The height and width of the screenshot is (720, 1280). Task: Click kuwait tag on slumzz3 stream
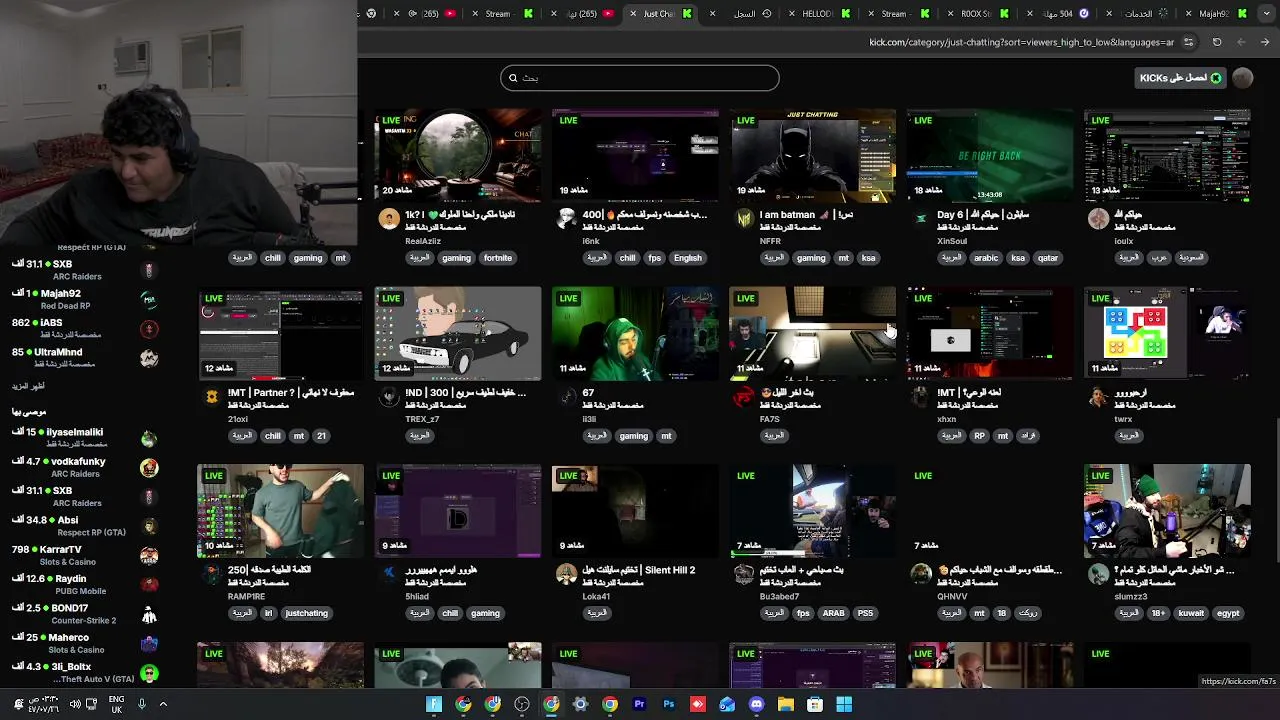(1191, 613)
